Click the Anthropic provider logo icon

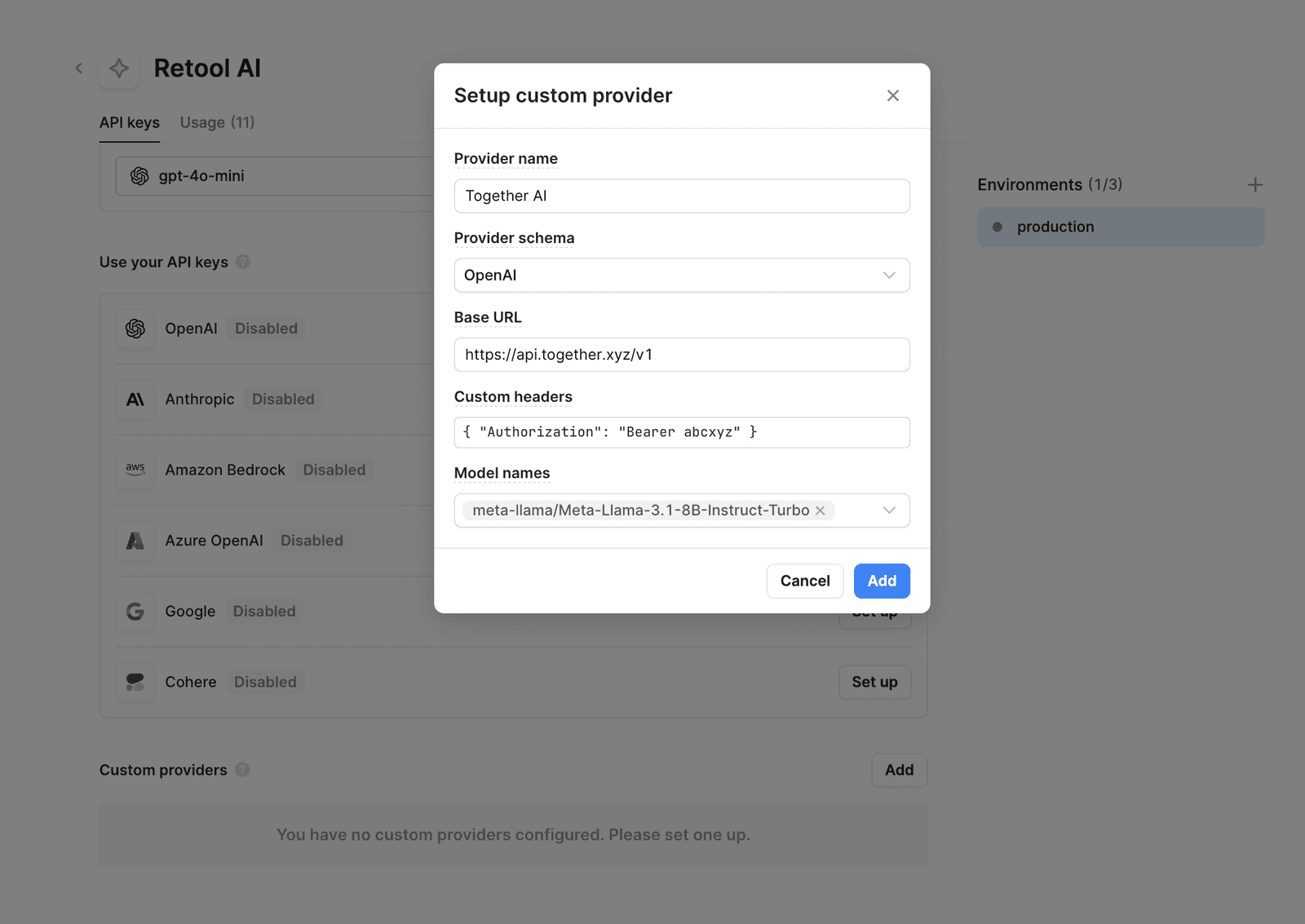tap(135, 400)
